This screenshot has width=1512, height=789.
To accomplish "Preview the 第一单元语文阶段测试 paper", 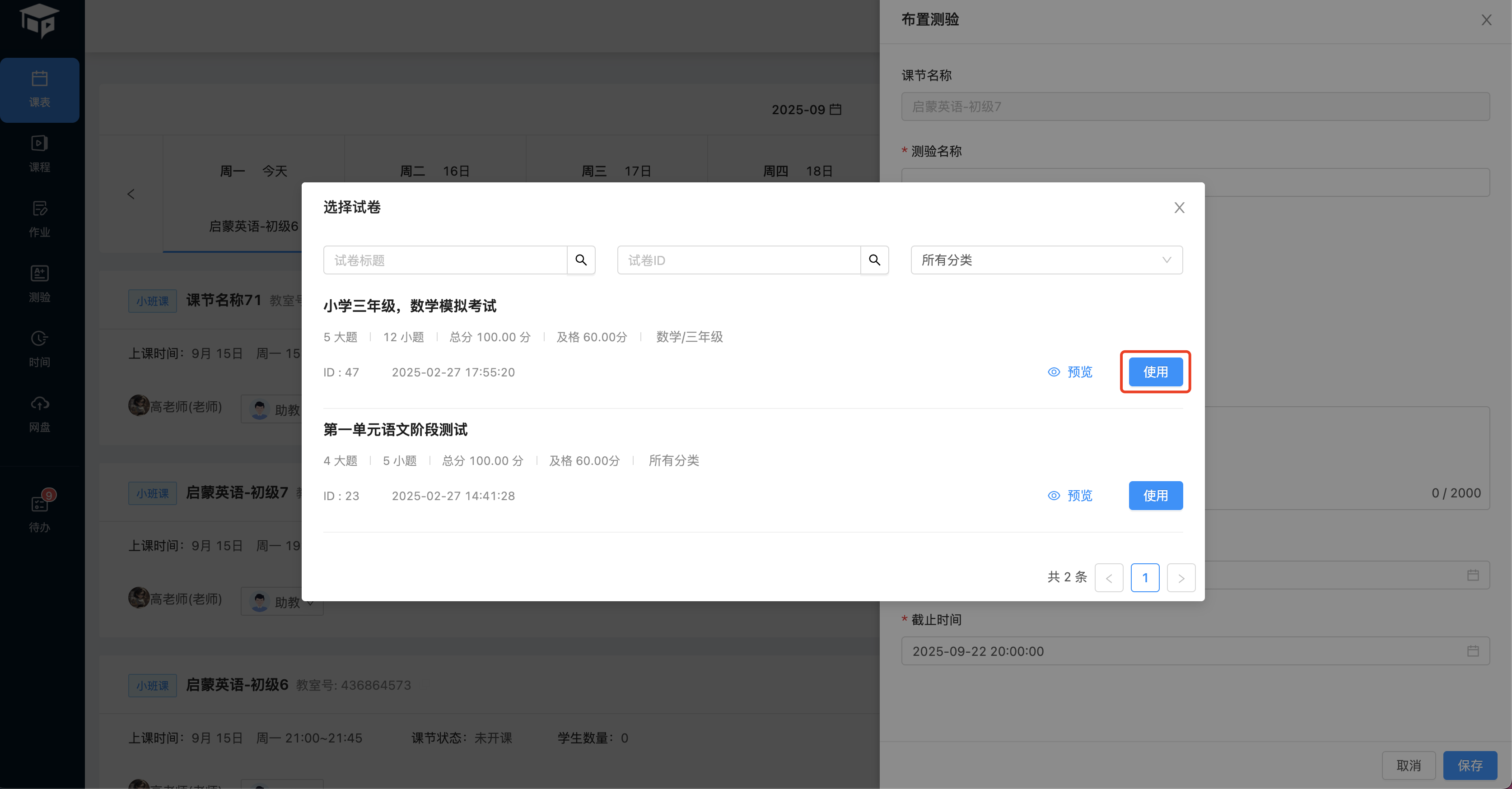I will click(1070, 496).
